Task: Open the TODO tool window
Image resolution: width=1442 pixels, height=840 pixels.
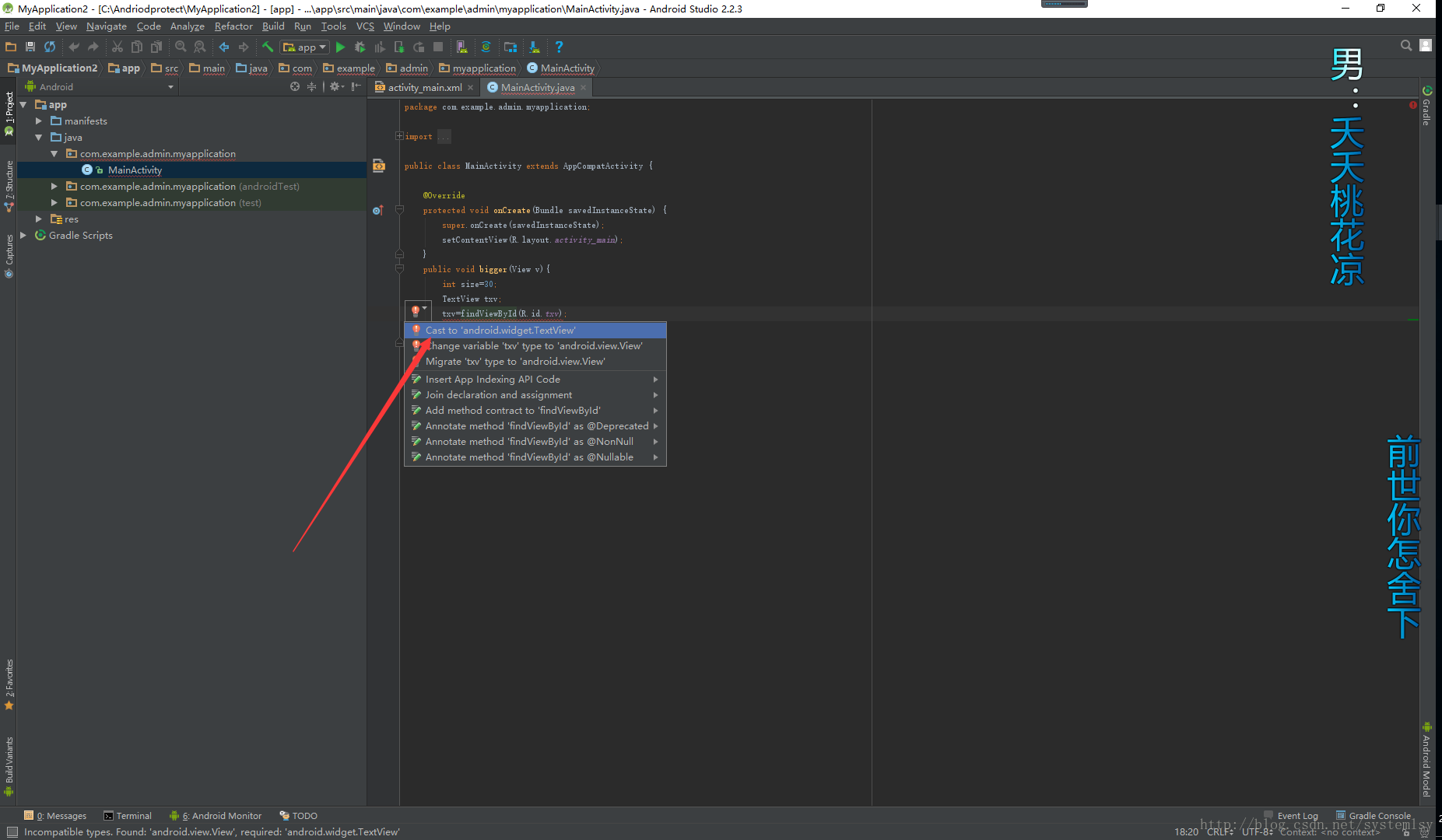Action: click(x=298, y=815)
